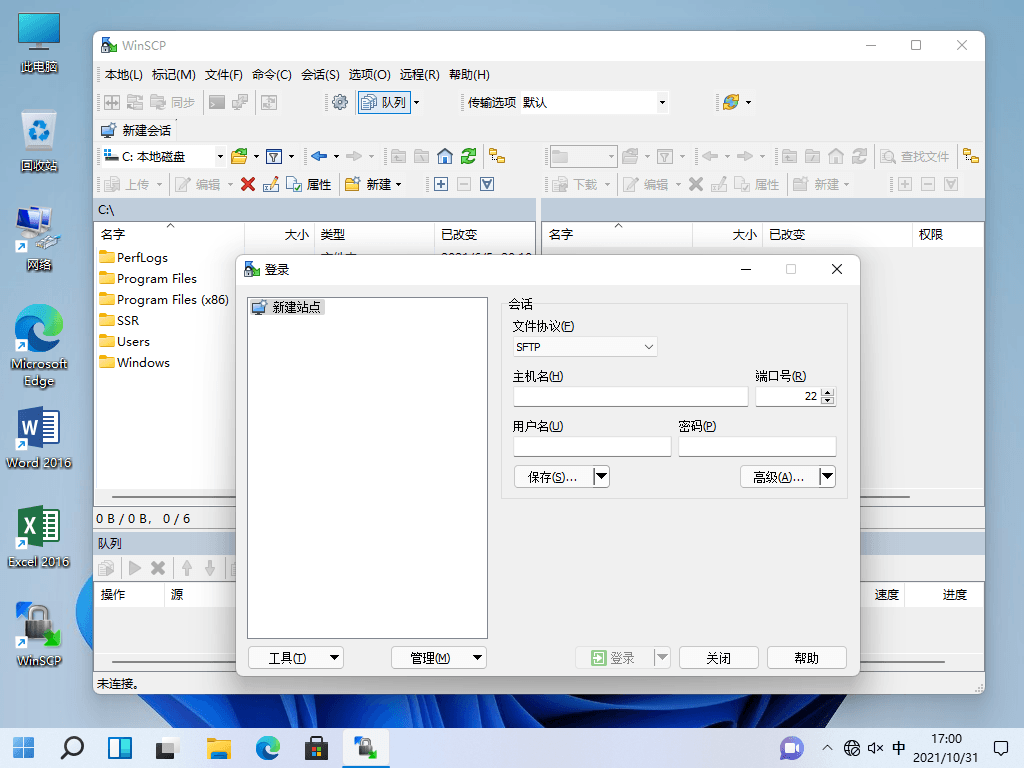Open the console terminal toolbar icon
Viewport: 1024px width, 768px height.
tap(217, 103)
